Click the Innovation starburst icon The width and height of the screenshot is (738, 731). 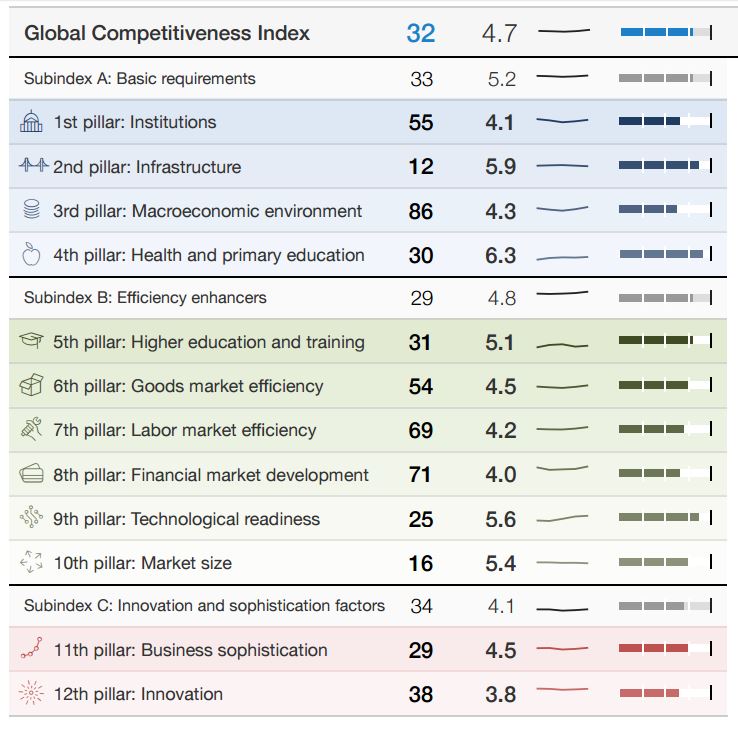[x=32, y=694]
